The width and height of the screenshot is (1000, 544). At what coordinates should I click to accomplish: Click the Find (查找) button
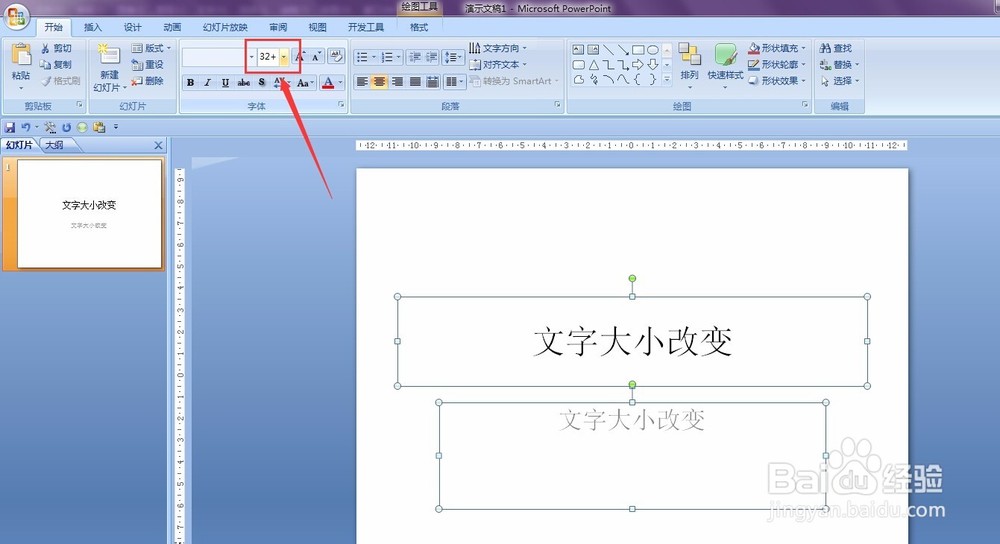836,48
